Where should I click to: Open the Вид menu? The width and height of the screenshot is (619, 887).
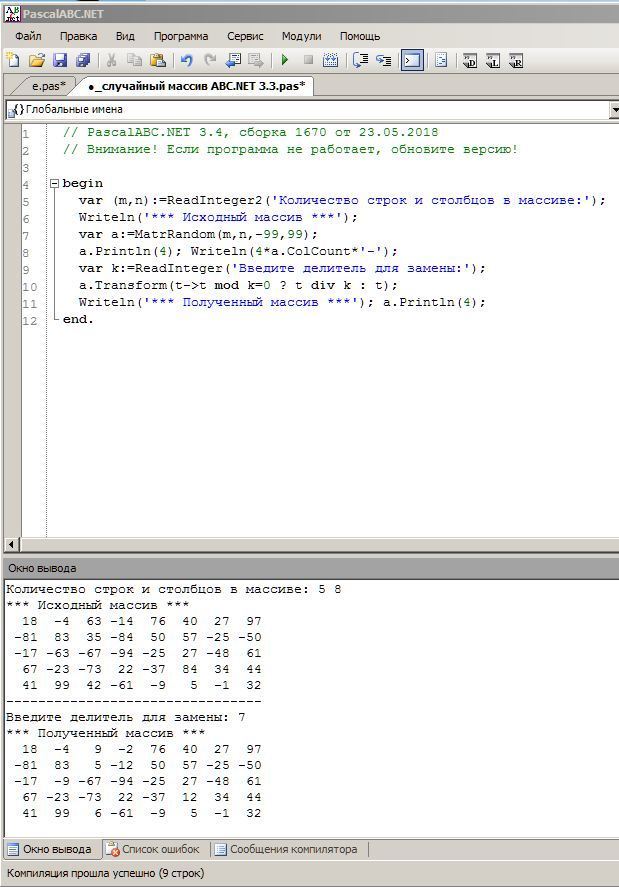point(125,36)
